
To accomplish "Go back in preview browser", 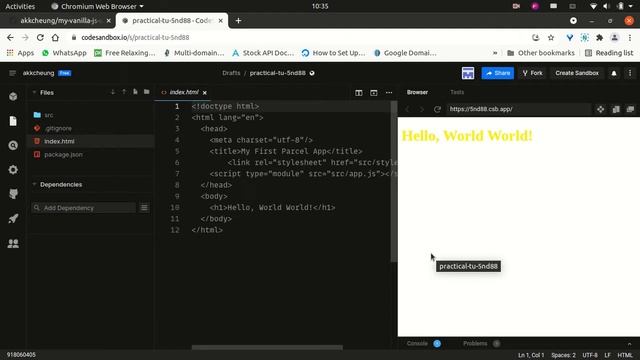I will [x=407, y=109].
